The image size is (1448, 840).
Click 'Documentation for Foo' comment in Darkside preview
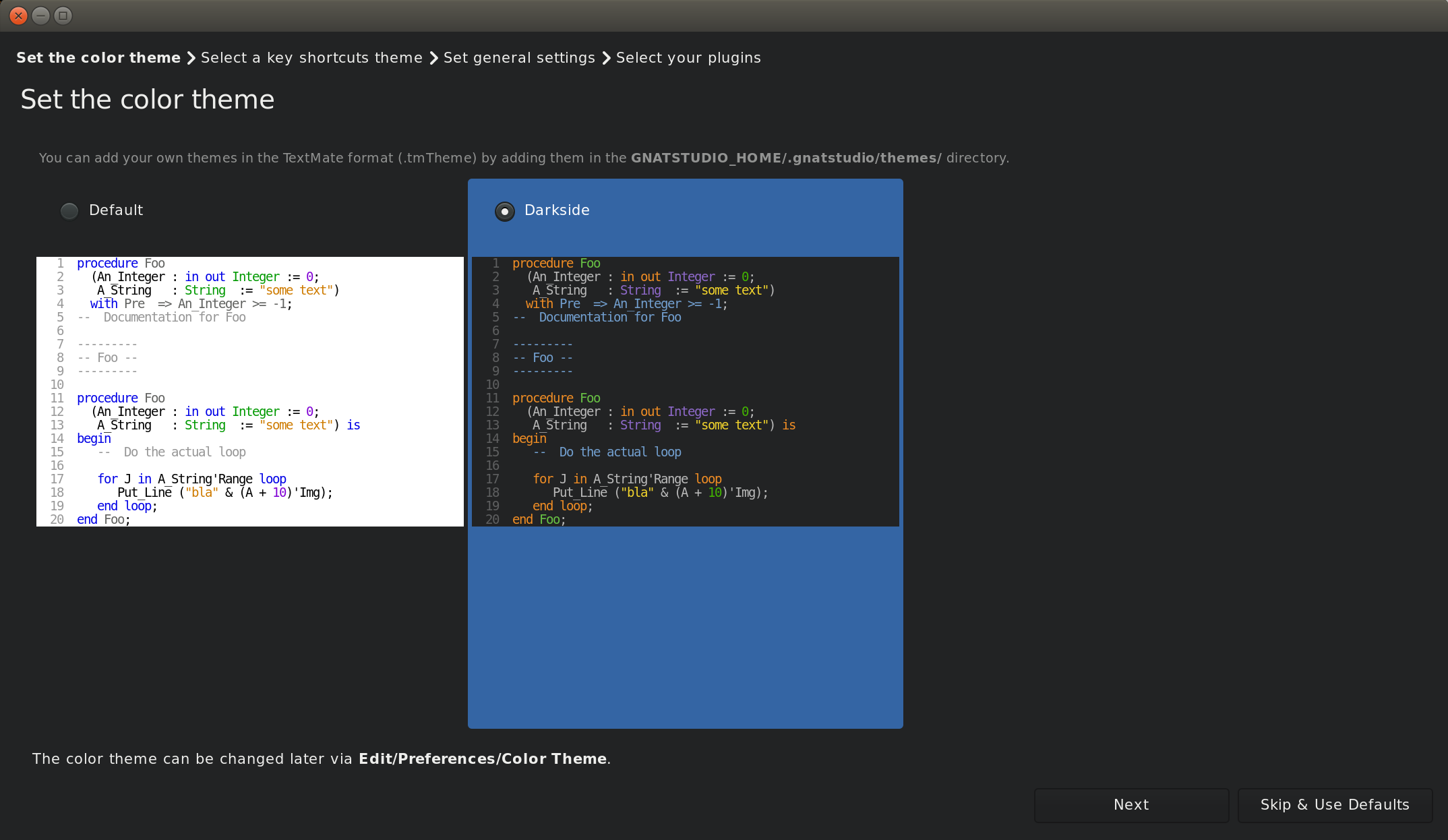pos(610,318)
